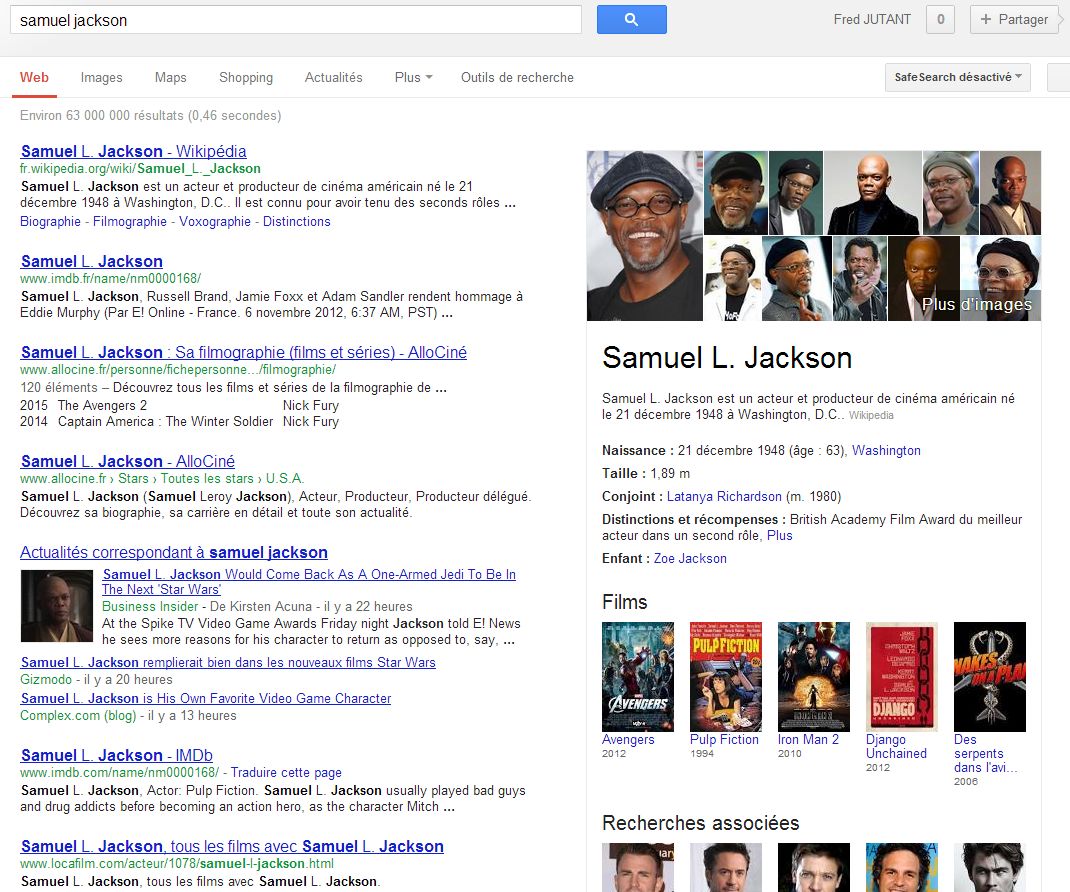Open the One-Armed Jedi news article
Viewport: 1070px width, 892px height.
[x=309, y=582]
